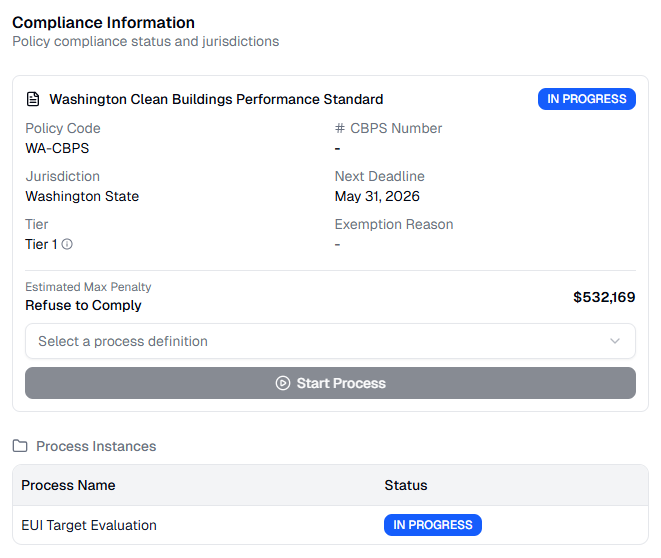
Task: Click the $532,169 penalty amount
Action: [604, 297]
